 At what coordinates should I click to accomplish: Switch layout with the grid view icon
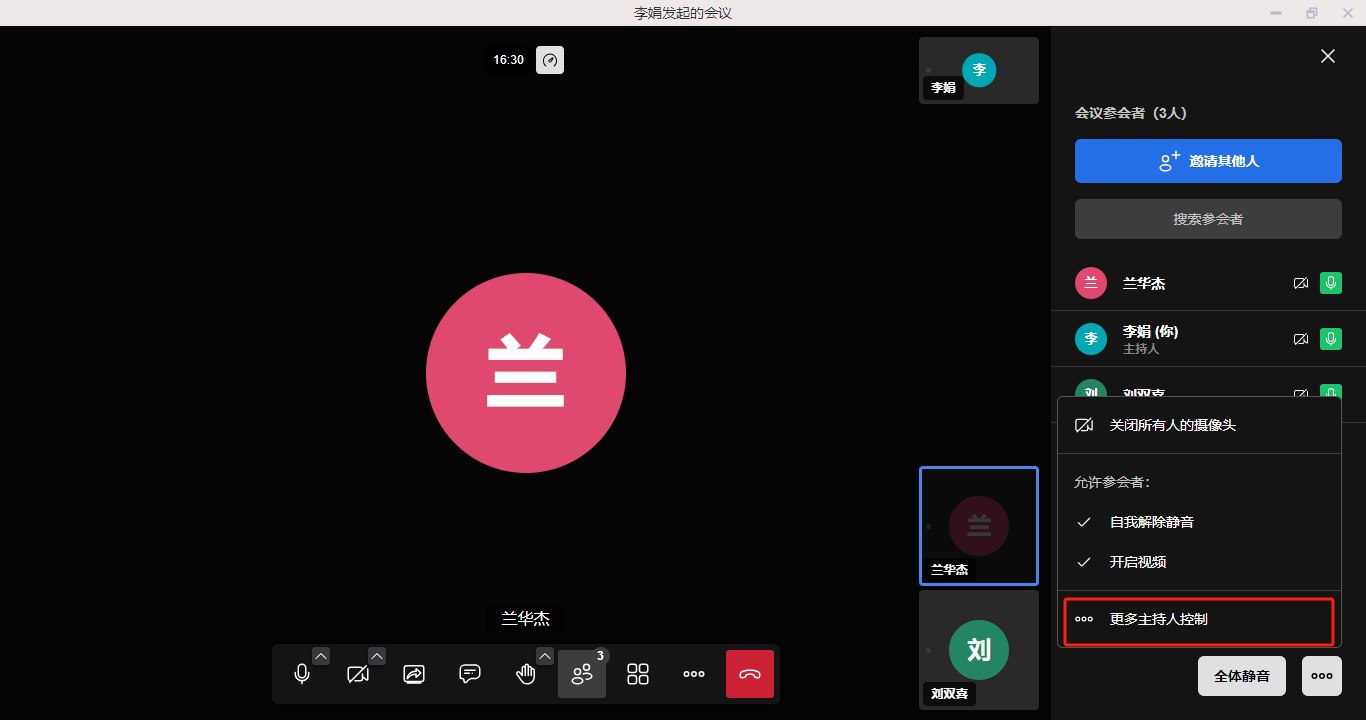tap(638, 674)
